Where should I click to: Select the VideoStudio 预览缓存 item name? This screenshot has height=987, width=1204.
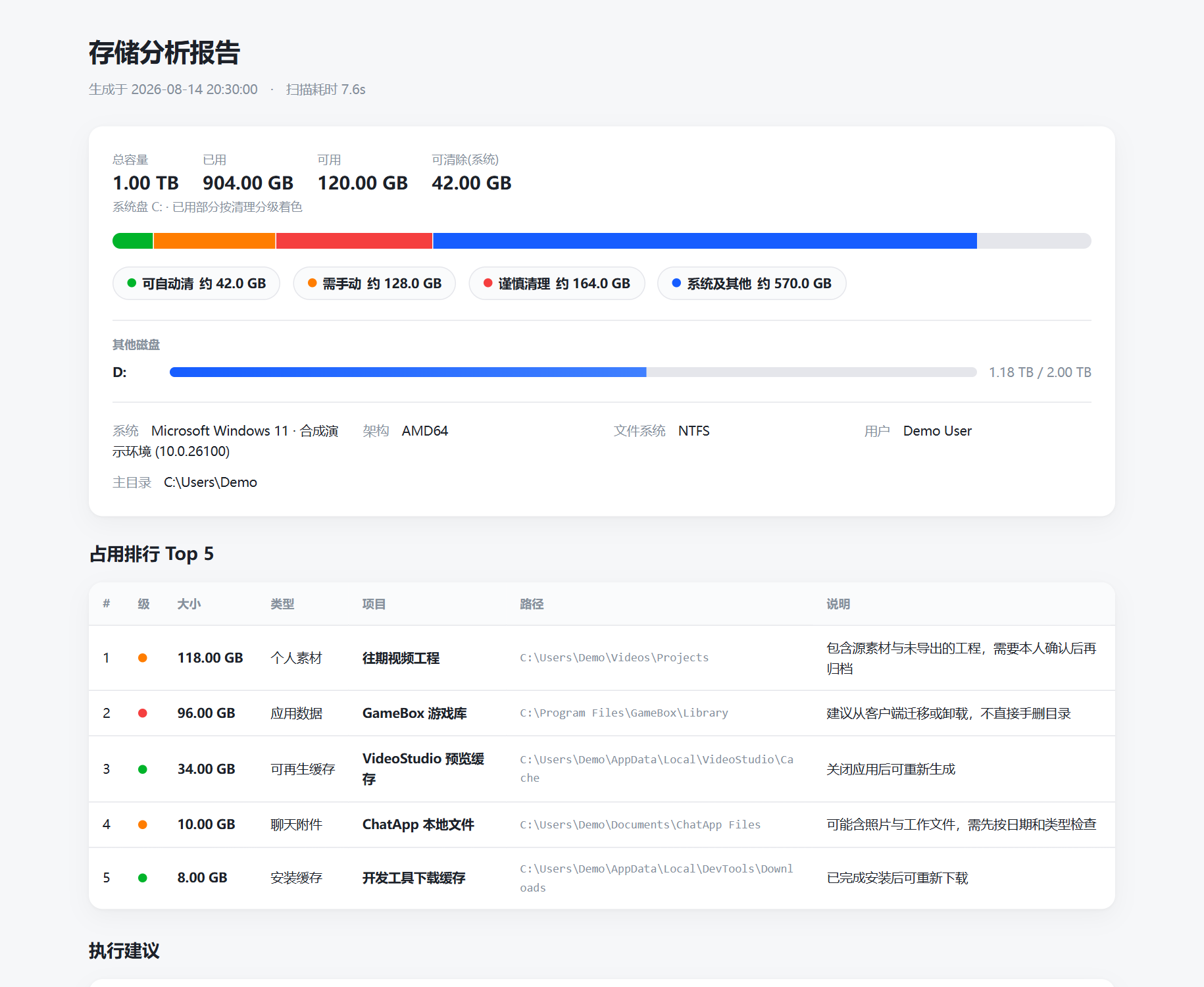click(423, 769)
